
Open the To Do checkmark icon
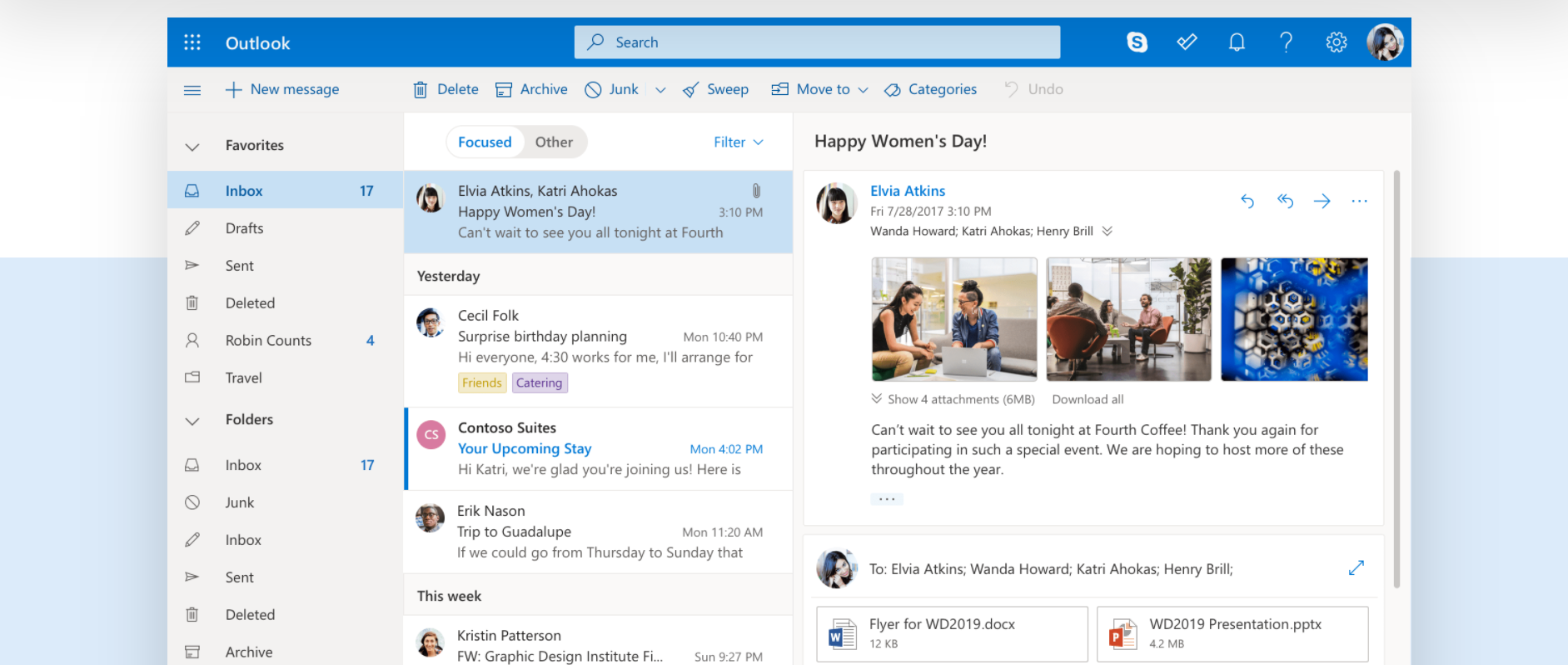[1187, 42]
